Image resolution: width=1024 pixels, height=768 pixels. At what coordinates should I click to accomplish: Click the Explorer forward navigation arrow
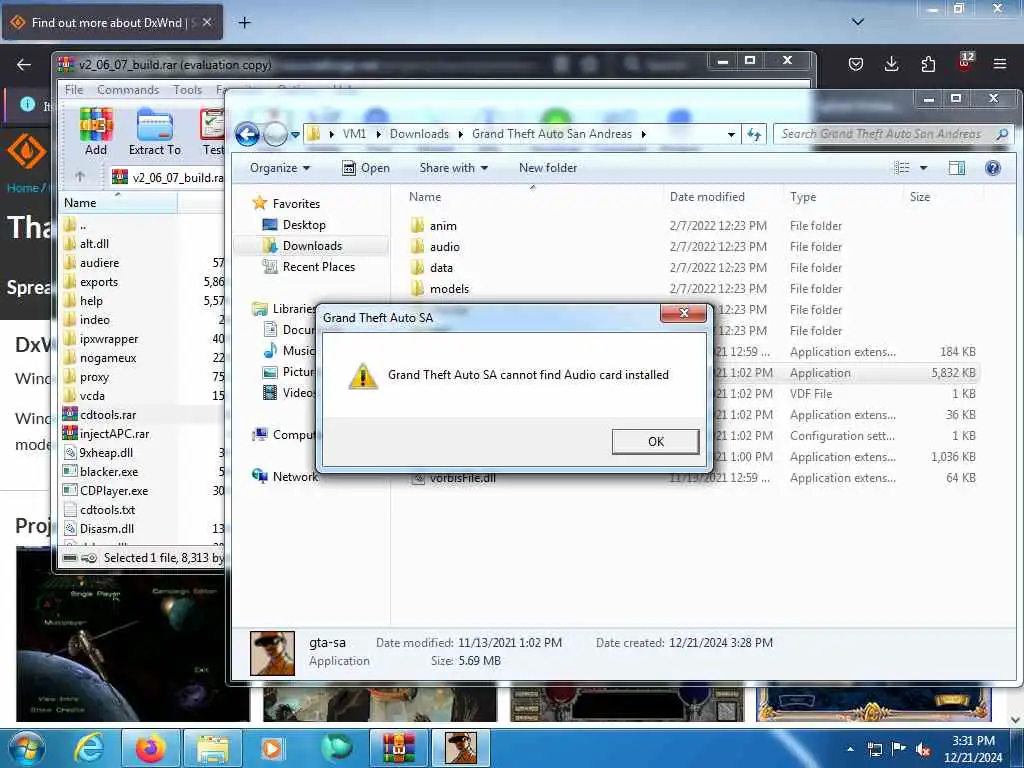(276, 135)
